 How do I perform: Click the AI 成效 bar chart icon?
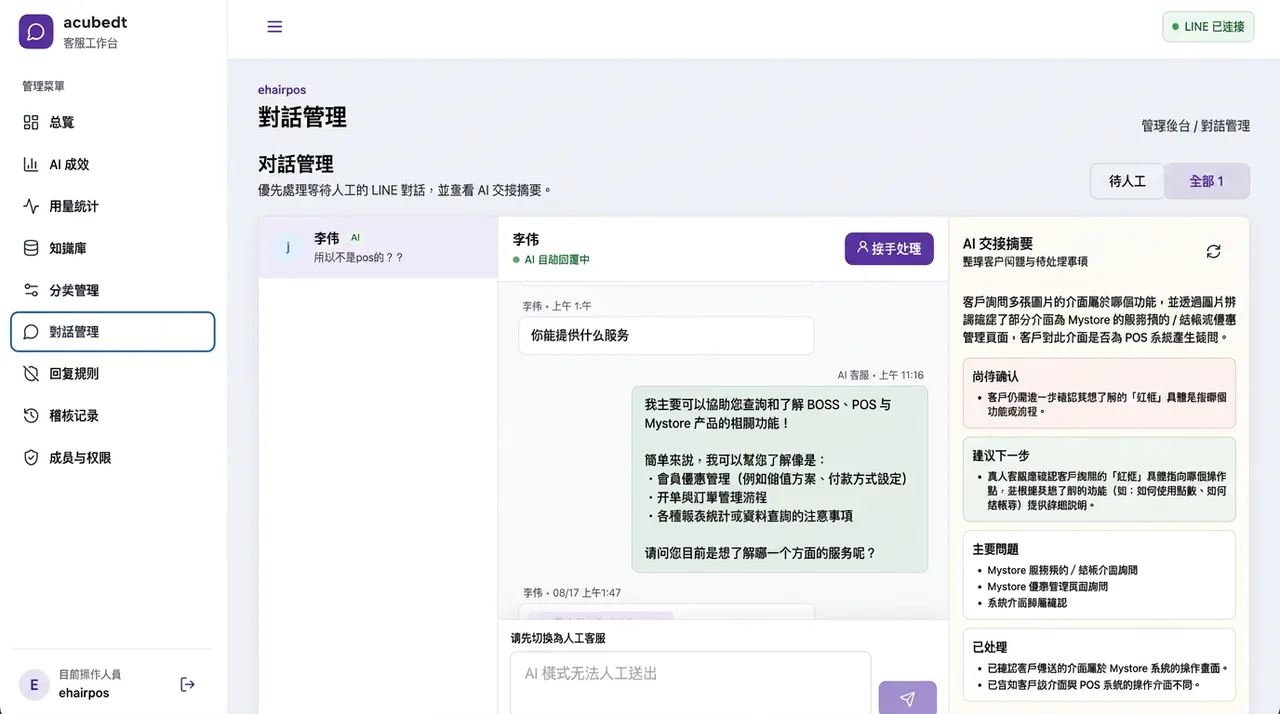click(31, 164)
